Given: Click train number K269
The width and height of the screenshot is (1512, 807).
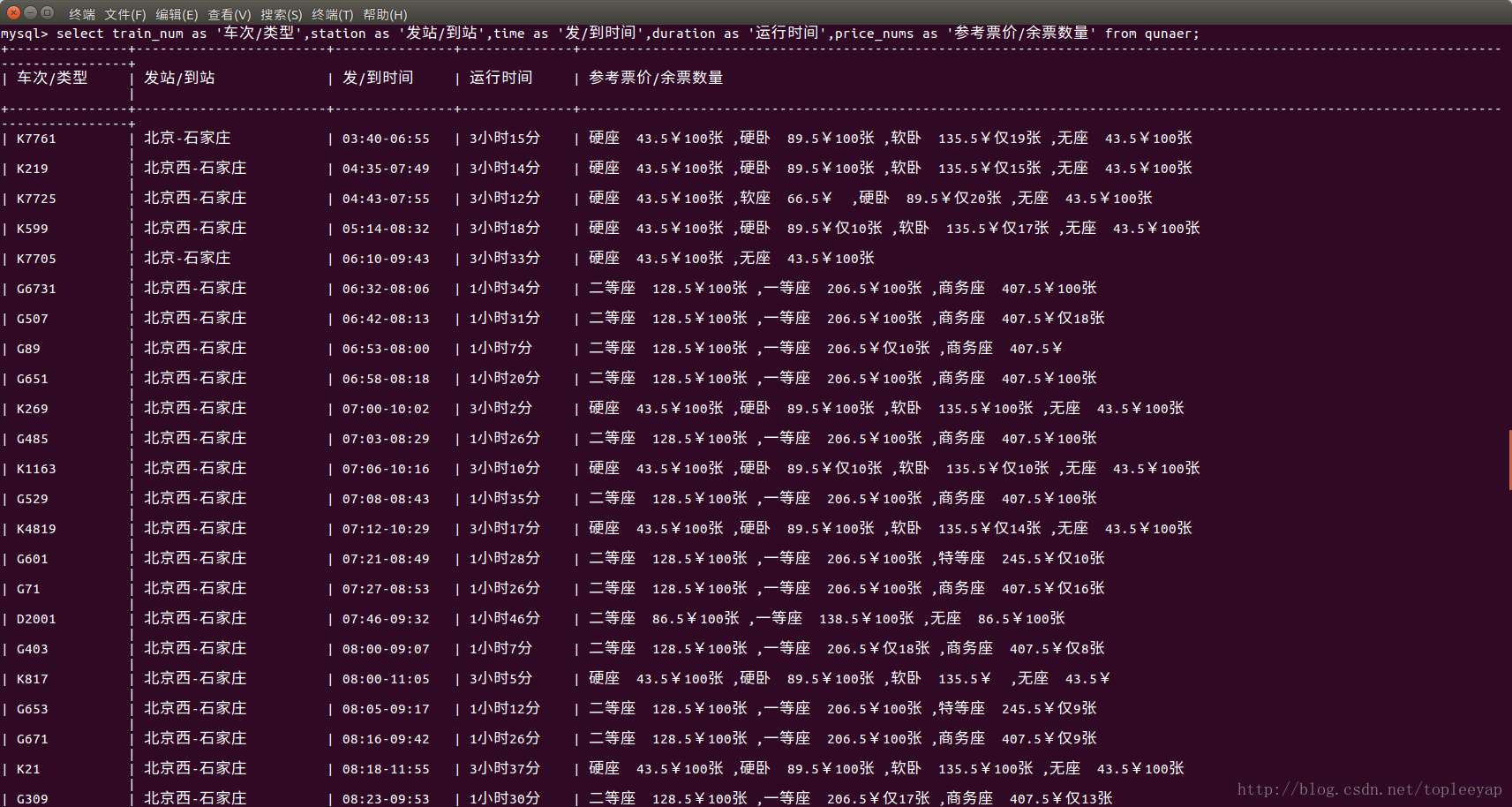Looking at the screenshot, I should click(33, 409).
